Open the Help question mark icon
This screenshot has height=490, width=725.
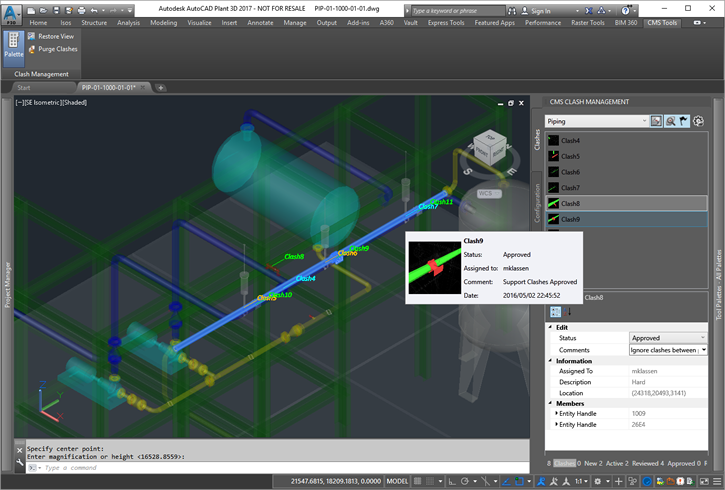click(625, 11)
